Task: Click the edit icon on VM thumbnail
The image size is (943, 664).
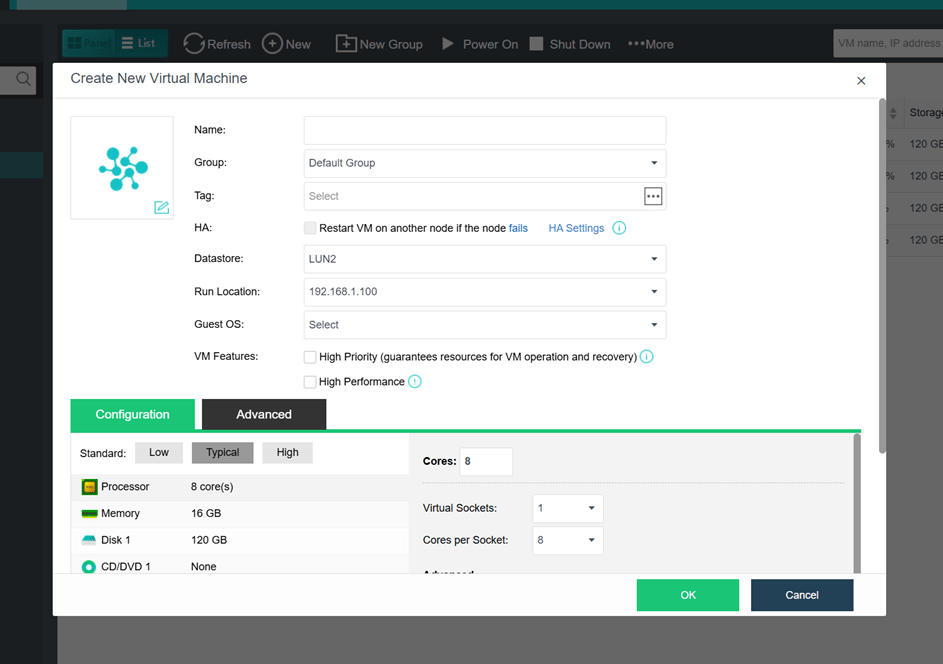Action: (161, 207)
